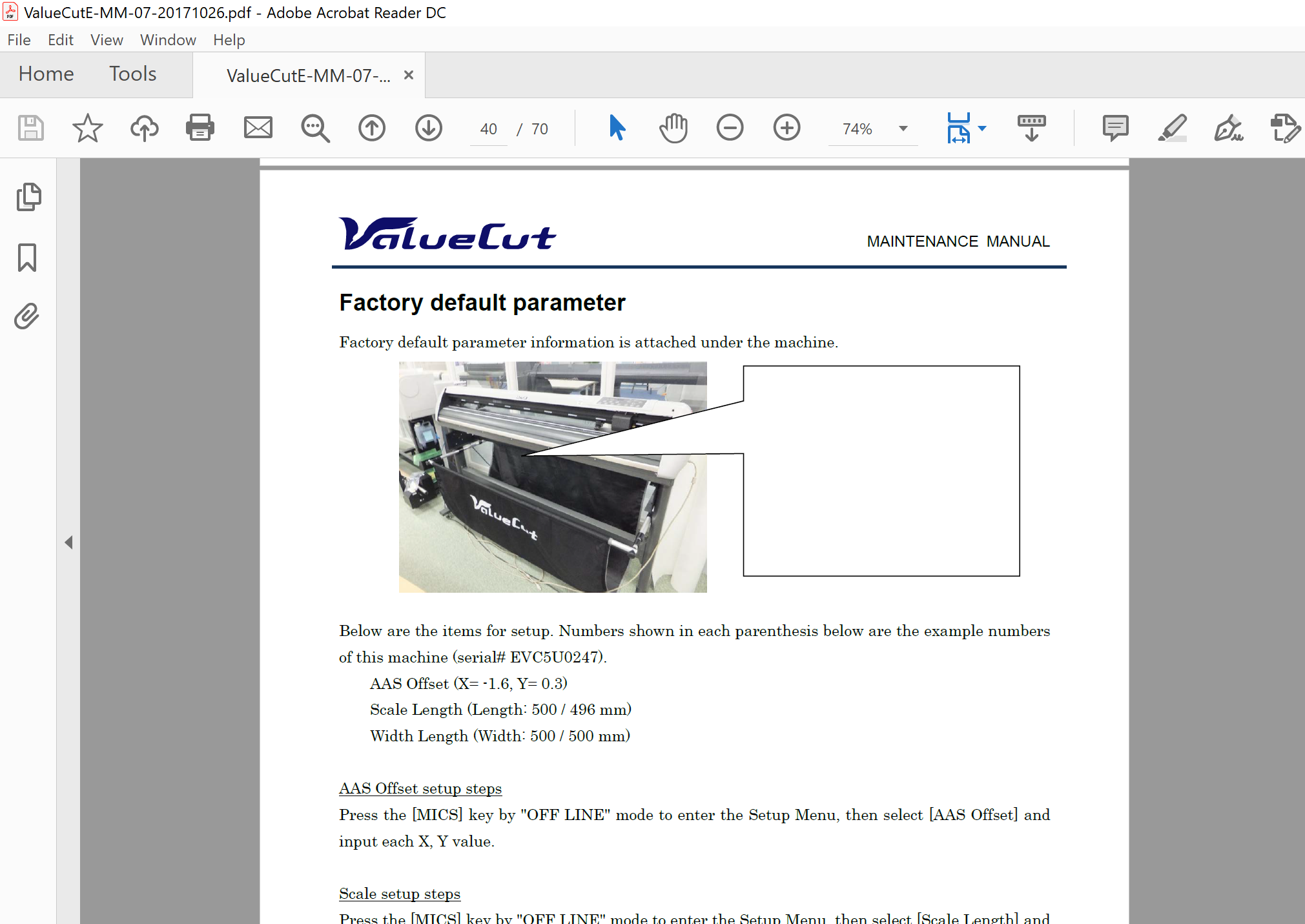Click the 'Factory default parameter' heading
This screenshot has height=924, width=1305.
coord(482,303)
